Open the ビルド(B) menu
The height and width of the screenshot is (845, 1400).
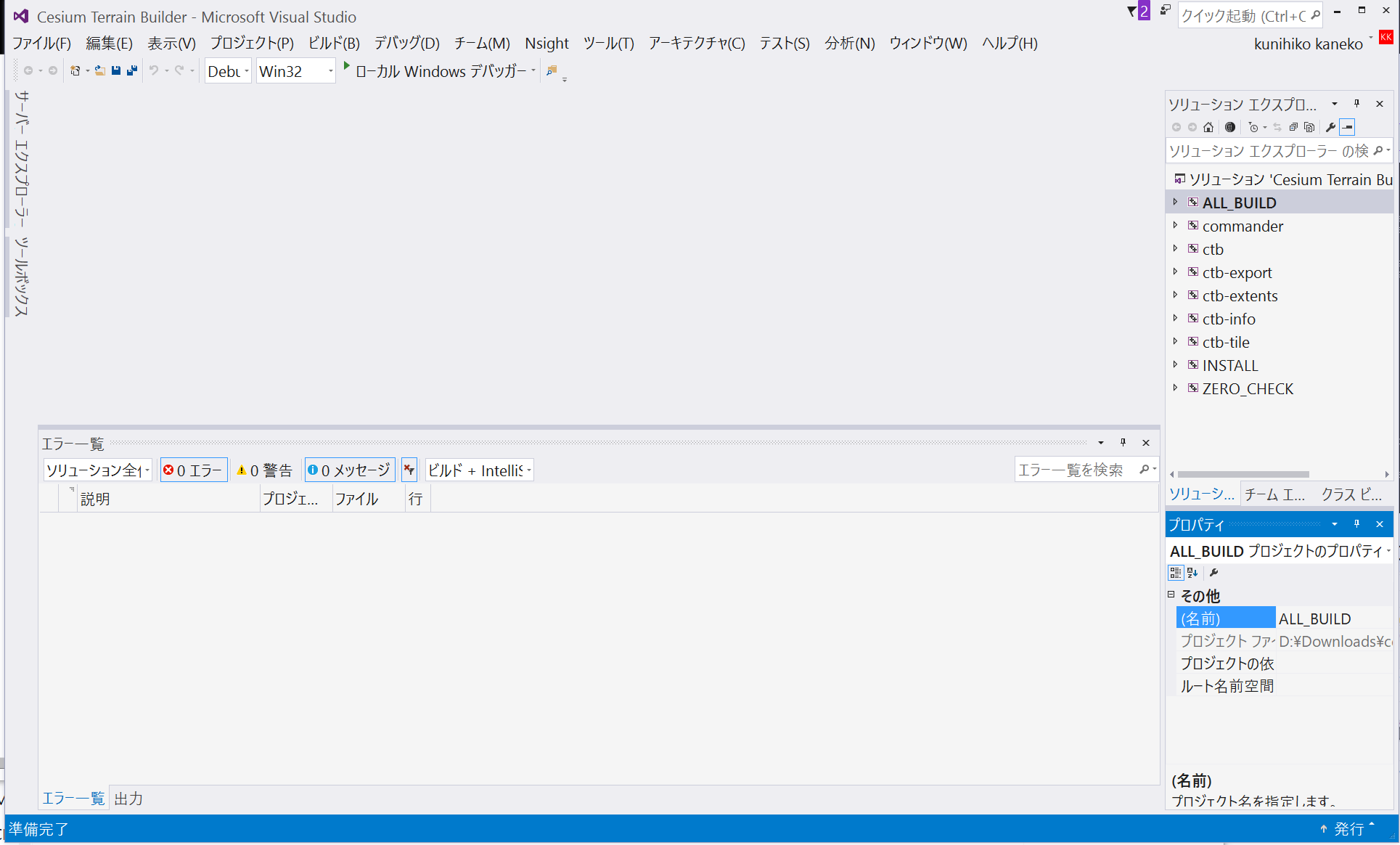point(334,44)
